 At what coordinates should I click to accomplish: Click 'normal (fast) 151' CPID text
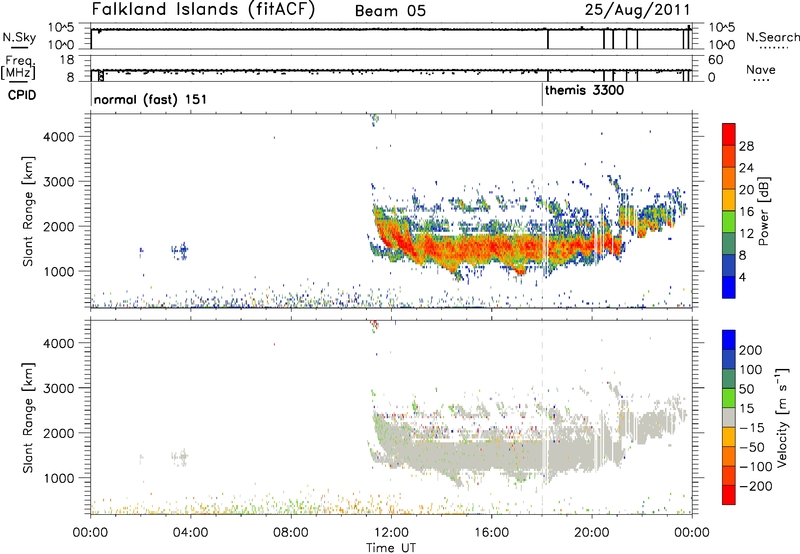(x=151, y=99)
